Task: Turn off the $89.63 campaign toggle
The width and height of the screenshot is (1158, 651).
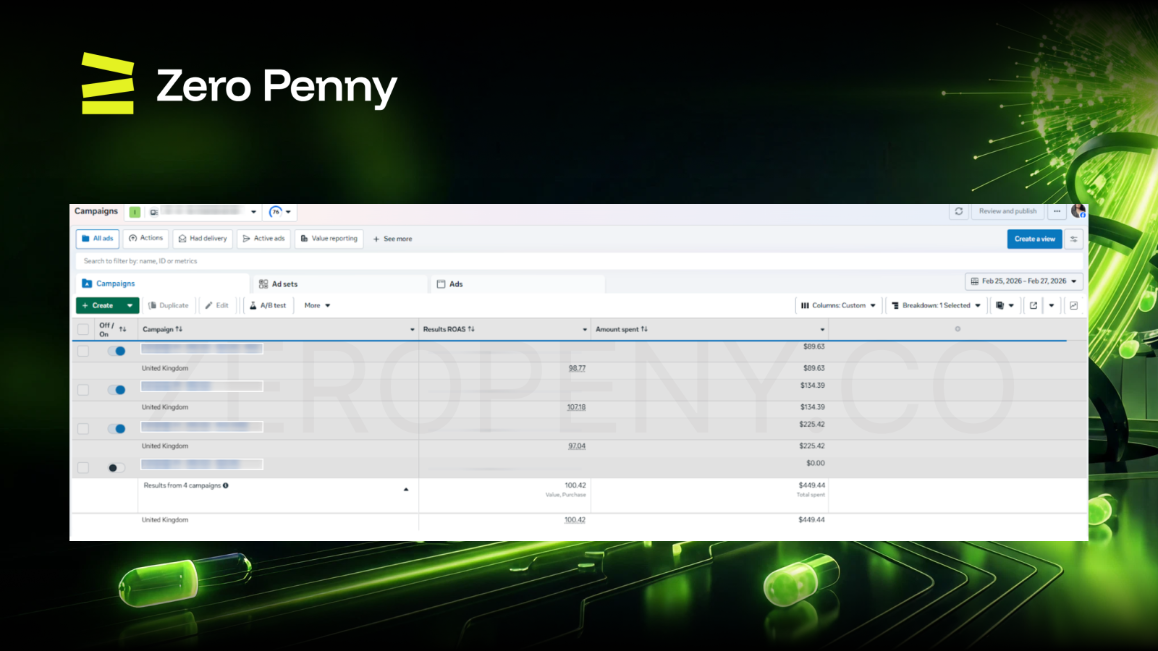Action: [117, 351]
